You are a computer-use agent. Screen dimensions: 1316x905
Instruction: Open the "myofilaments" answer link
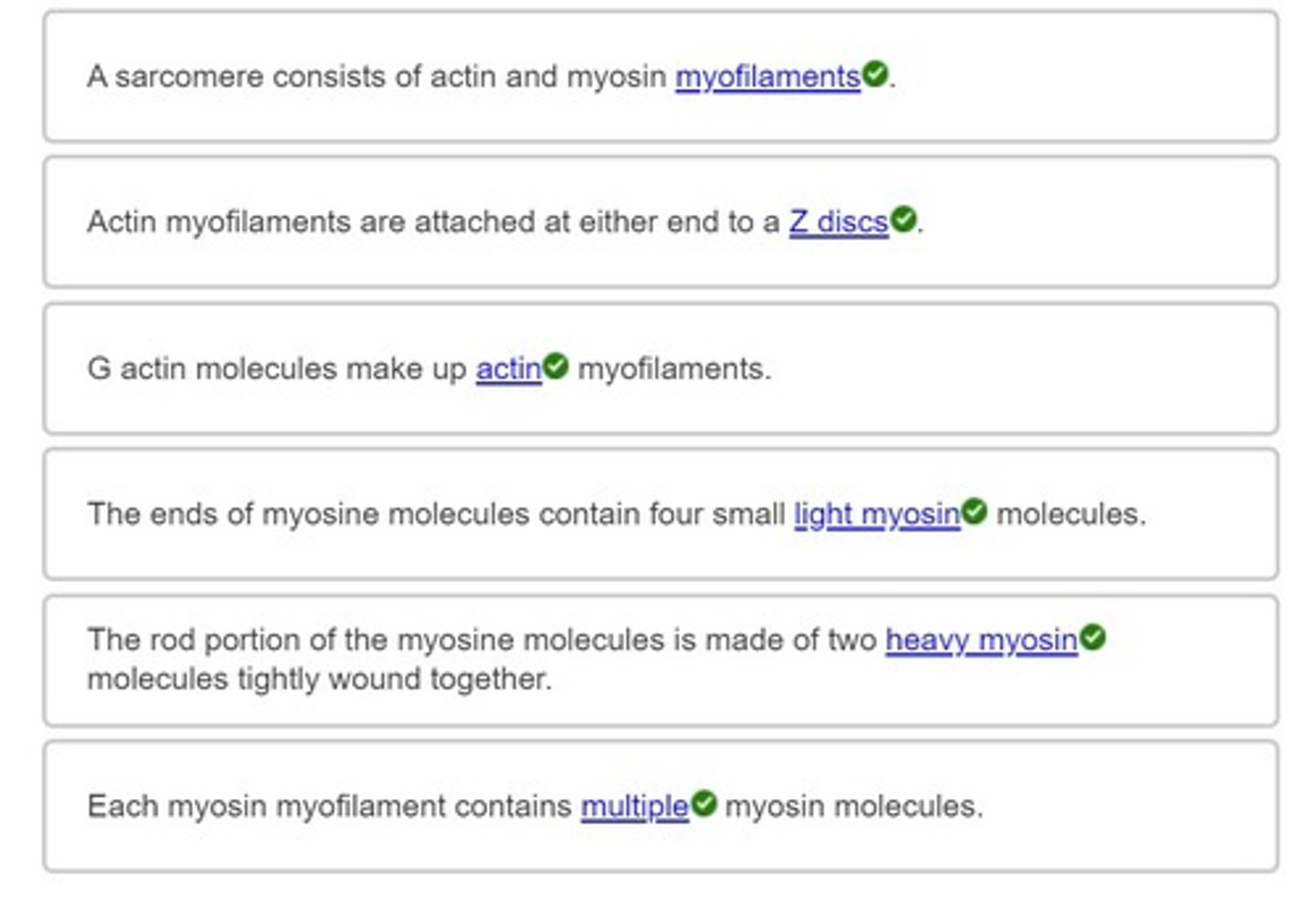767,77
